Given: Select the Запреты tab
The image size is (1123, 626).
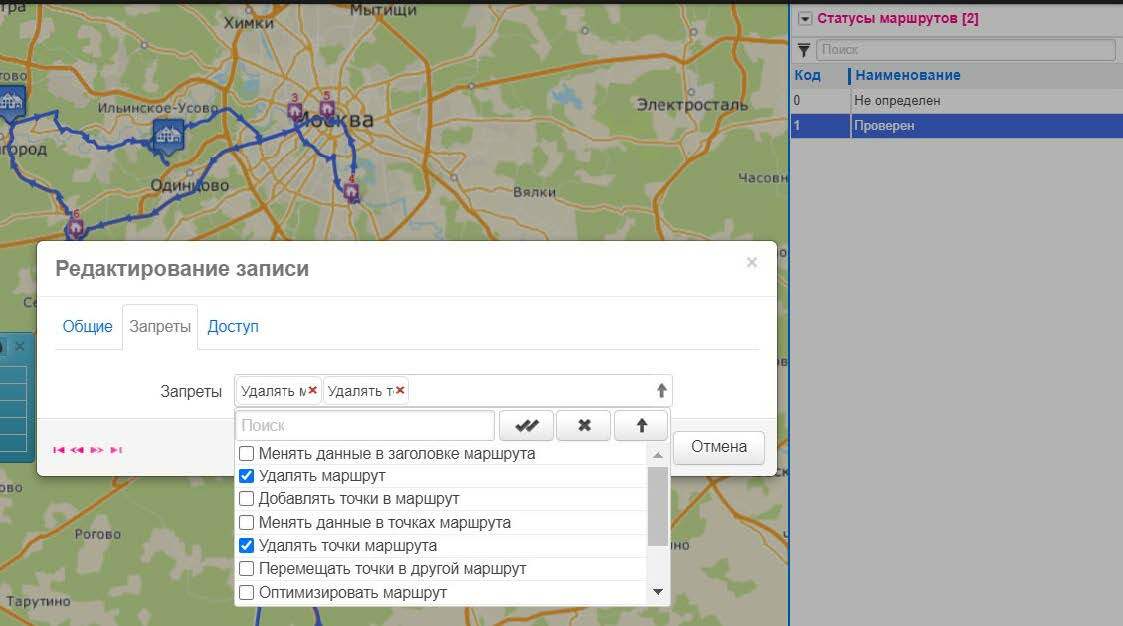Looking at the screenshot, I should point(160,327).
